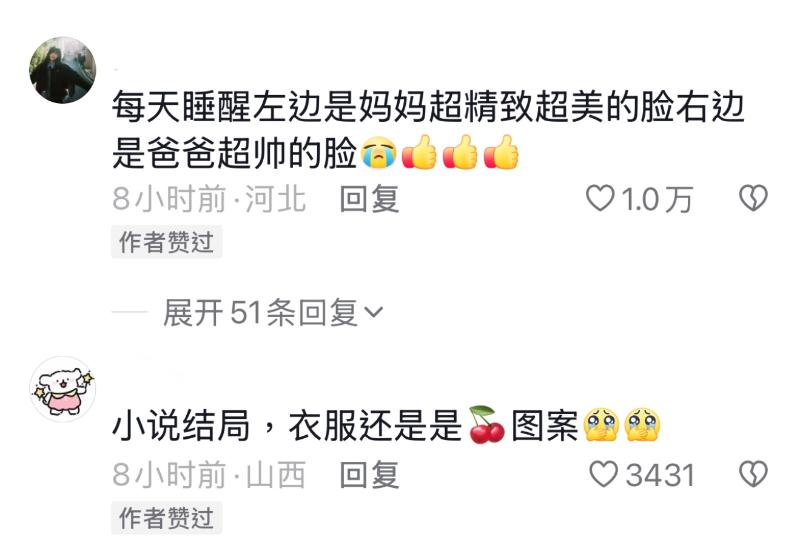800x557 pixels.
Task: Click the cherry emoji in second comment
Action: tap(486, 425)
